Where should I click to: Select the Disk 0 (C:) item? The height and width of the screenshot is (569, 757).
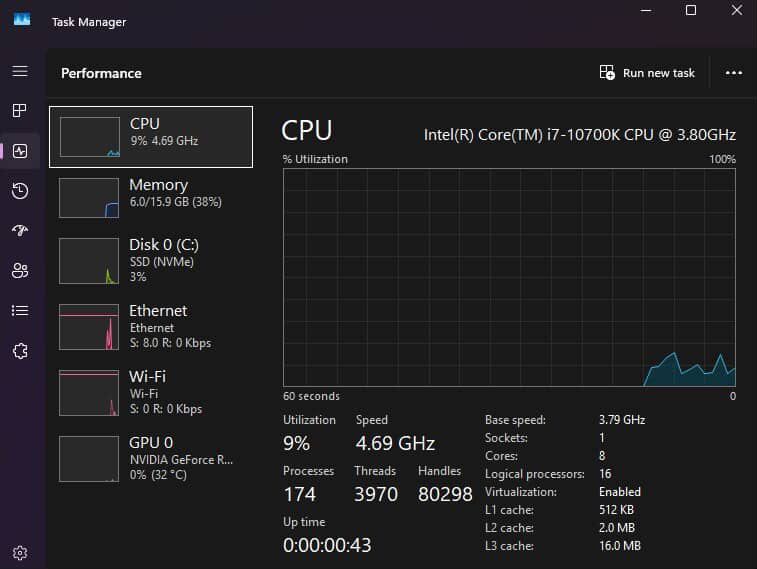pyautogui.click(x=151, y=261)
